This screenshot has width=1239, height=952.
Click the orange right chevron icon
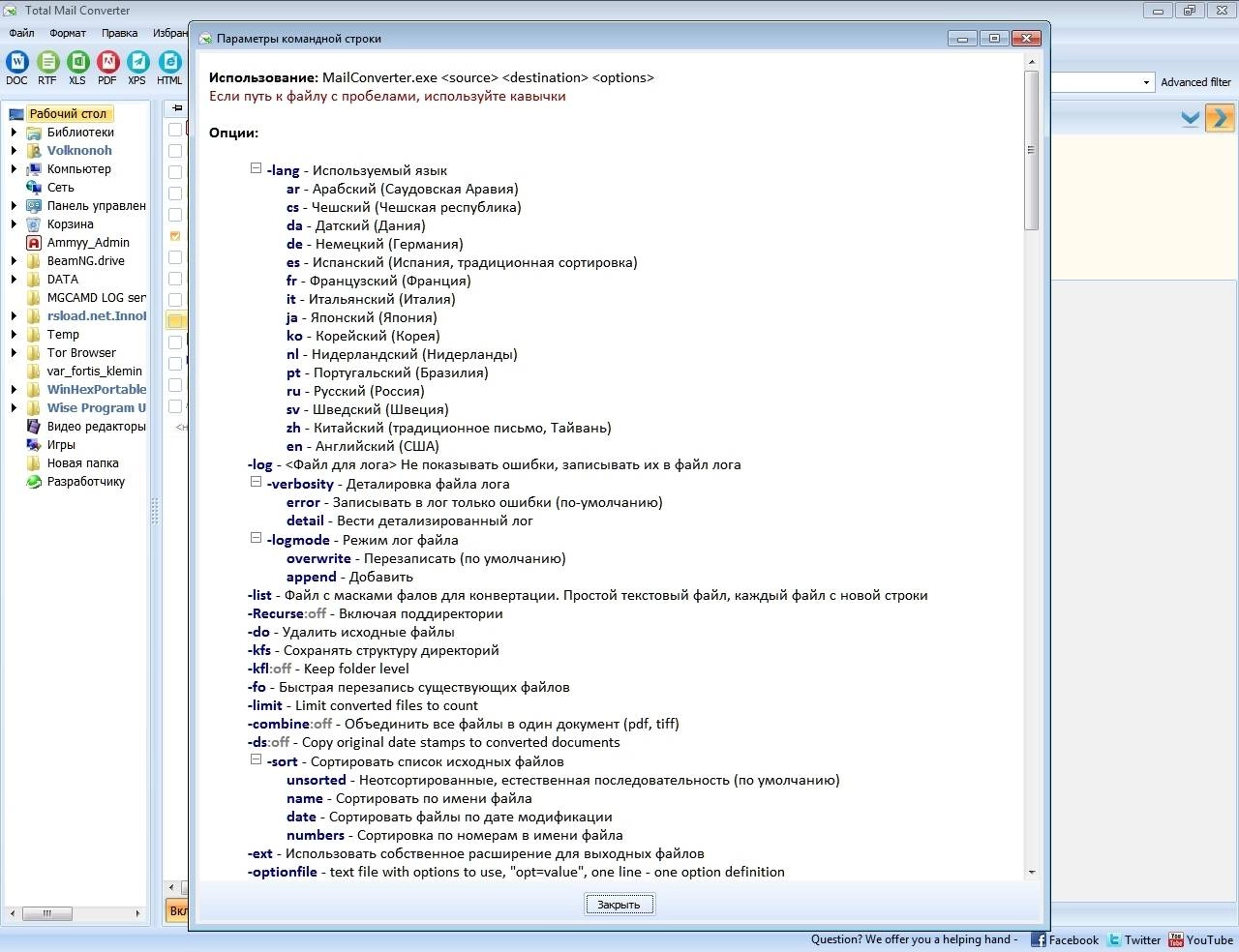(x=1220, y=118)
